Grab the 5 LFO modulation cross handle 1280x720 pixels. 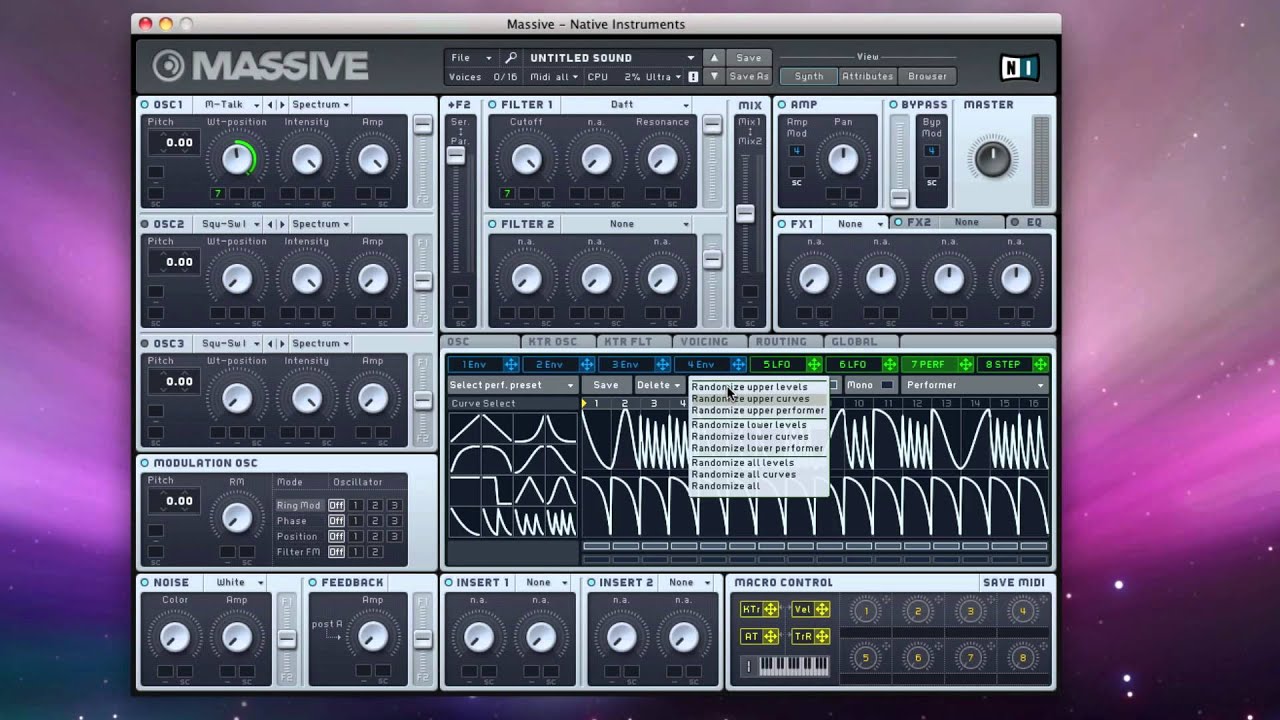point(814,365)
